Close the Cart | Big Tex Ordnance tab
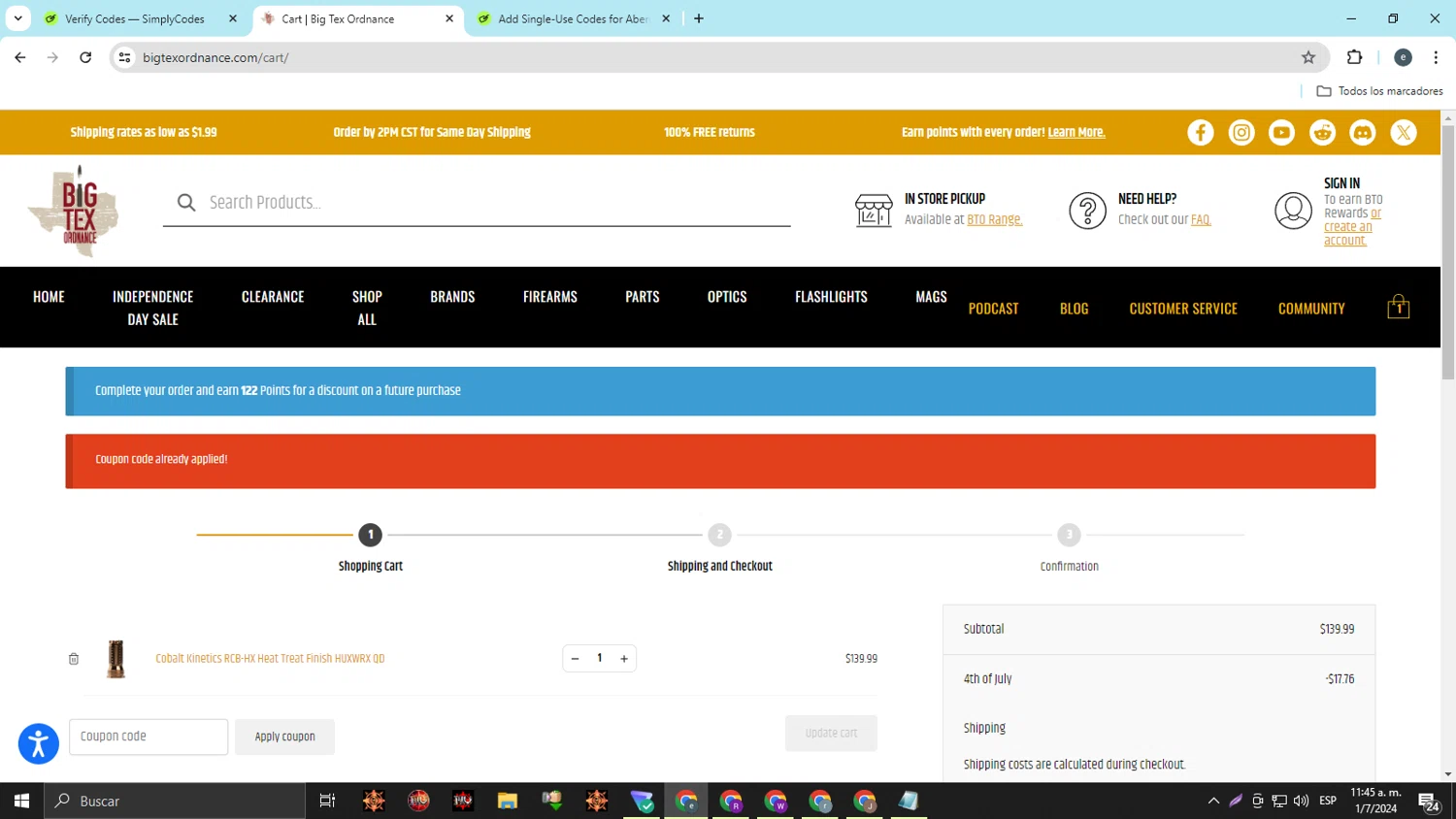The height and width of the screenshot is (819, 1456). click(449, 18)
